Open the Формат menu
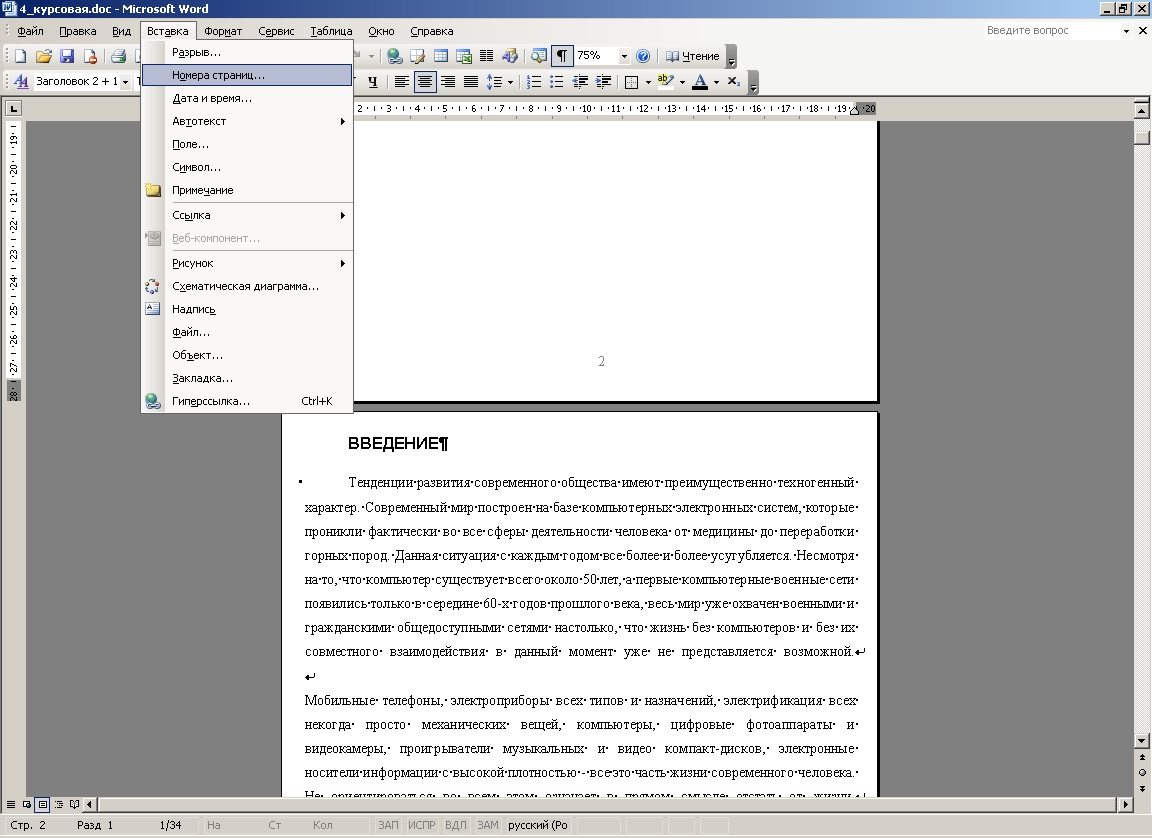This screenshot has width=1152, height=838. coord(223,31)
